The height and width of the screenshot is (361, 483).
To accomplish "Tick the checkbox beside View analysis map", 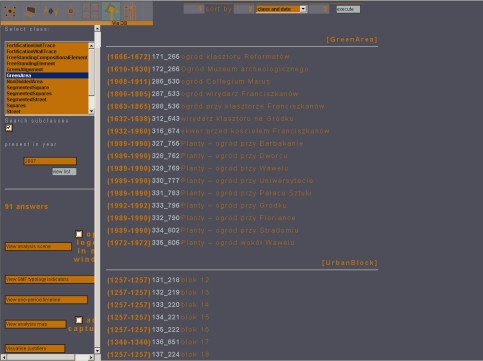I will [79, 320].
